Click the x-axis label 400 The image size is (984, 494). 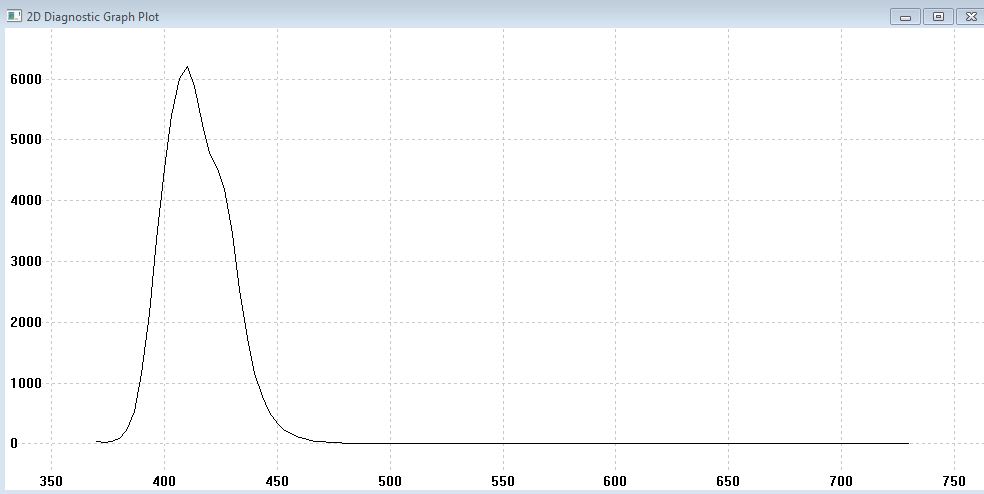164,481
